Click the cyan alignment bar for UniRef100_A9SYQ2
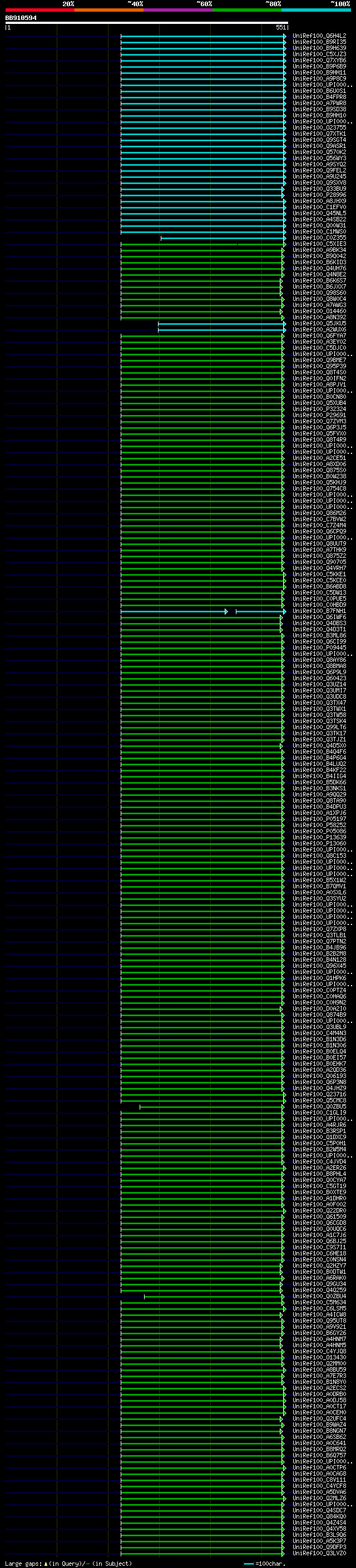 [x=203, y=164]
